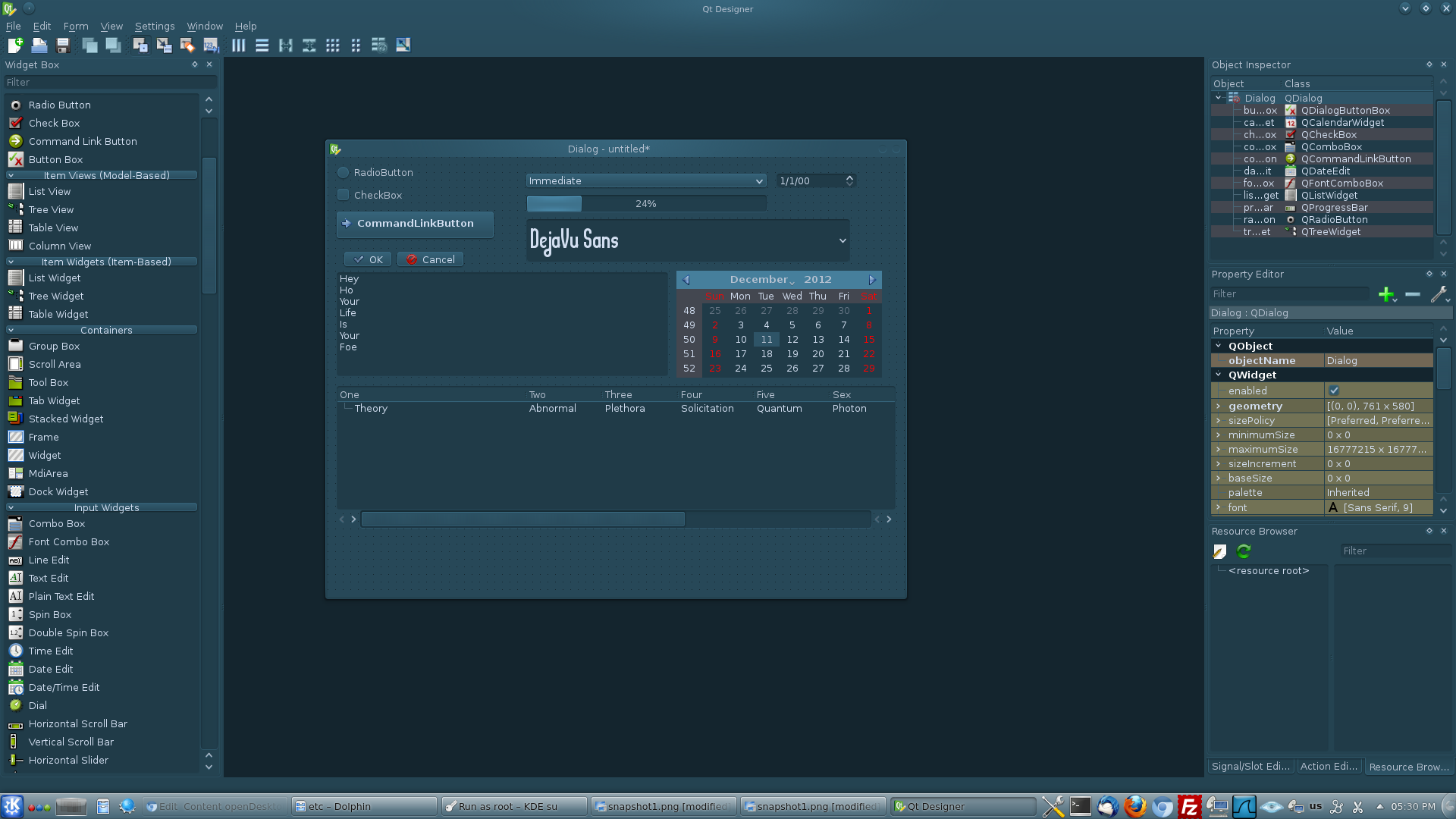Click wrench Configure Property Editor icon
Viewport: 1456px width, 819px height.
1439,294
